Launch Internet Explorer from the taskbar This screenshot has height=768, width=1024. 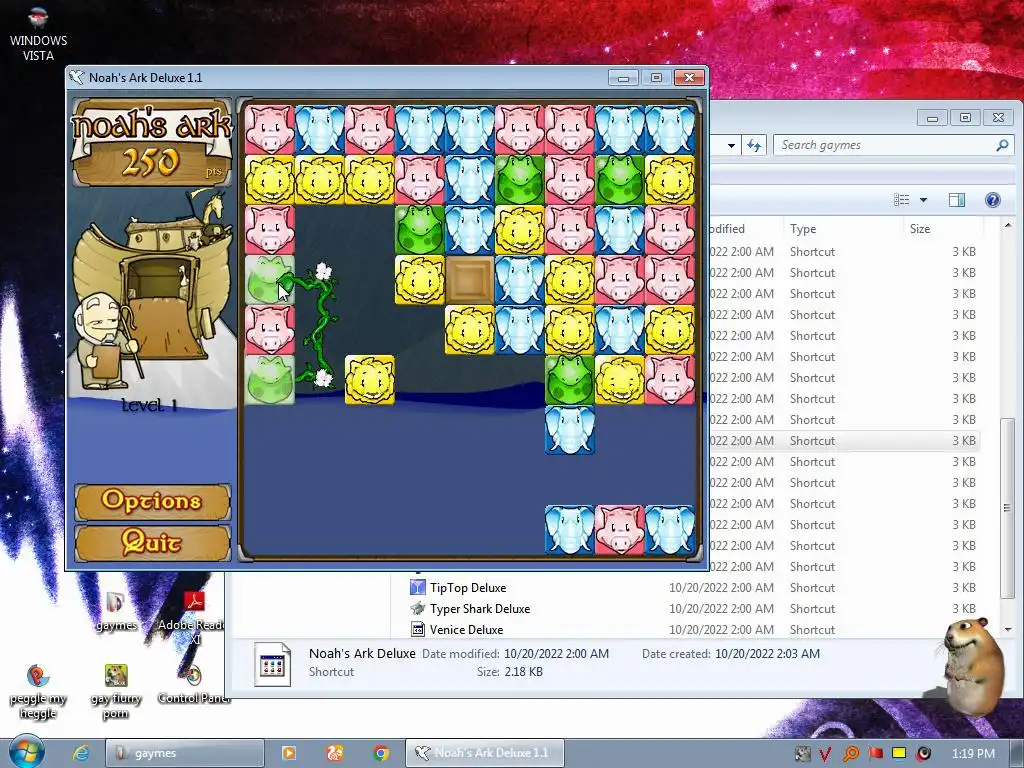tap(80, 753)
